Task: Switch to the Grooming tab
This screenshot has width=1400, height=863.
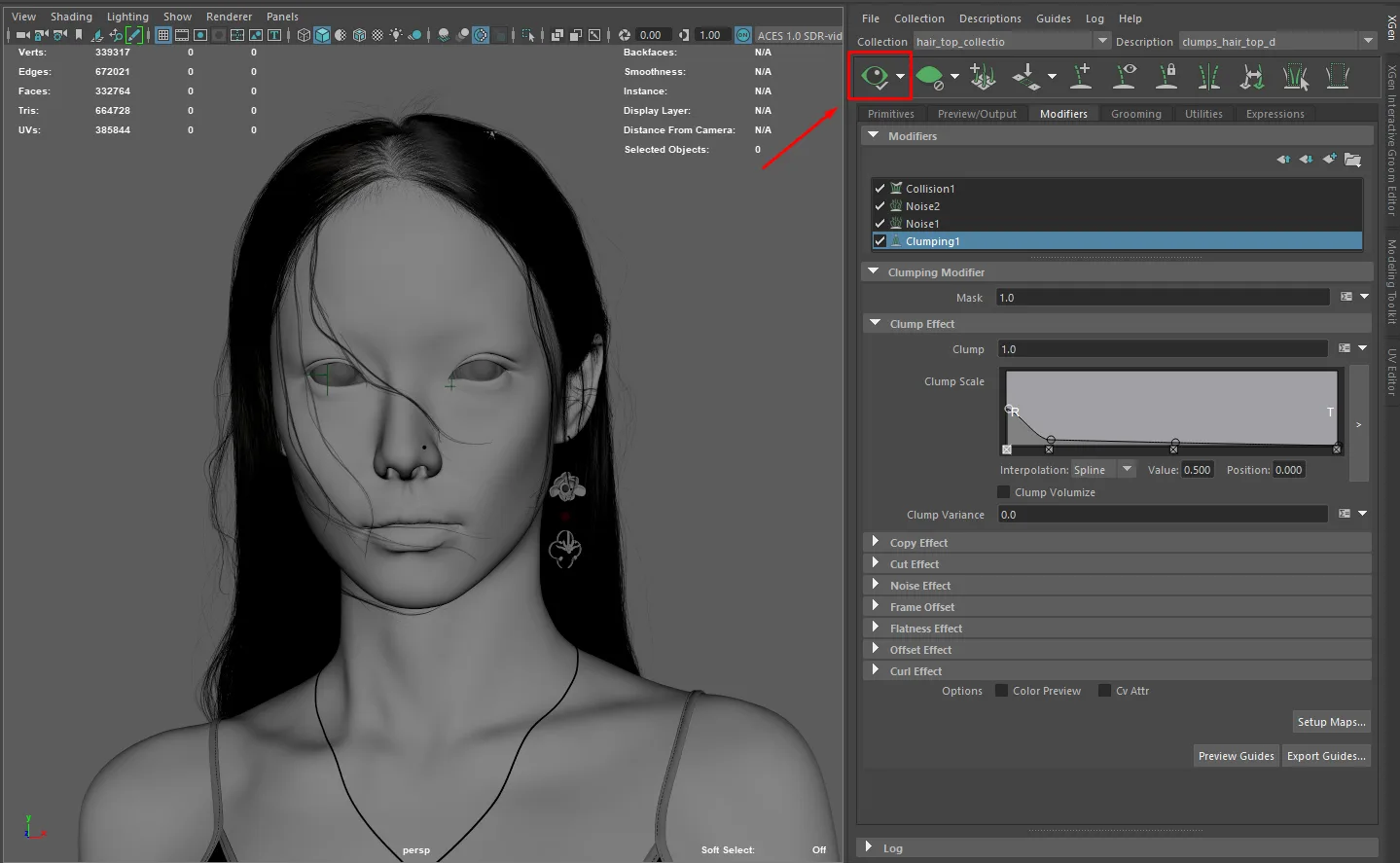Action: click(x=1135, y=114)
